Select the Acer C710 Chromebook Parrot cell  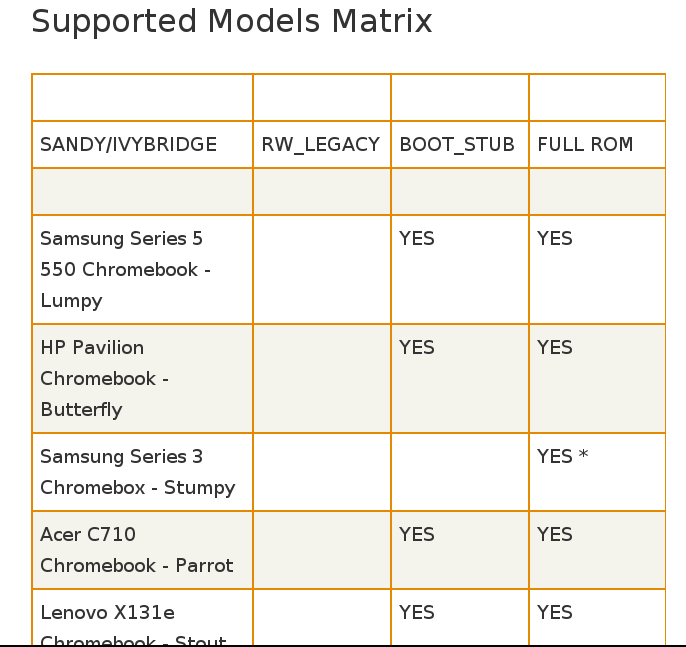136,550
